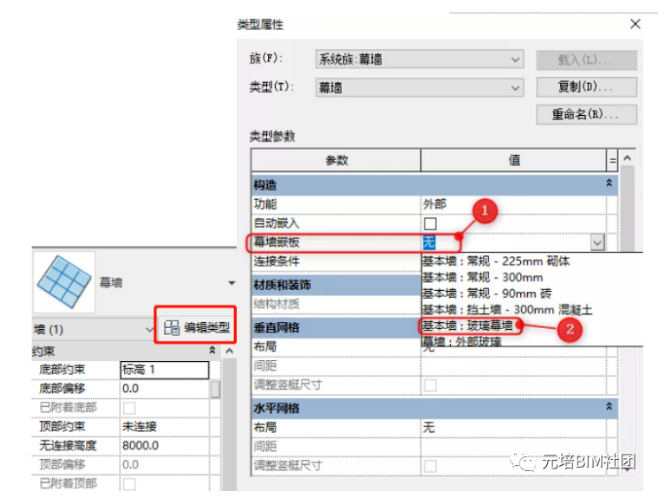Image resolution: width=666 pixels, height=504 pixels.
Task: Toggle the 已附着底部 checkbox
Action: [130, 408]
